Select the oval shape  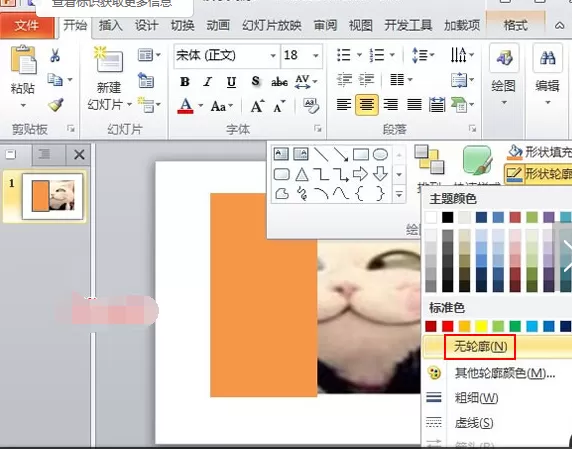(380, 154)
